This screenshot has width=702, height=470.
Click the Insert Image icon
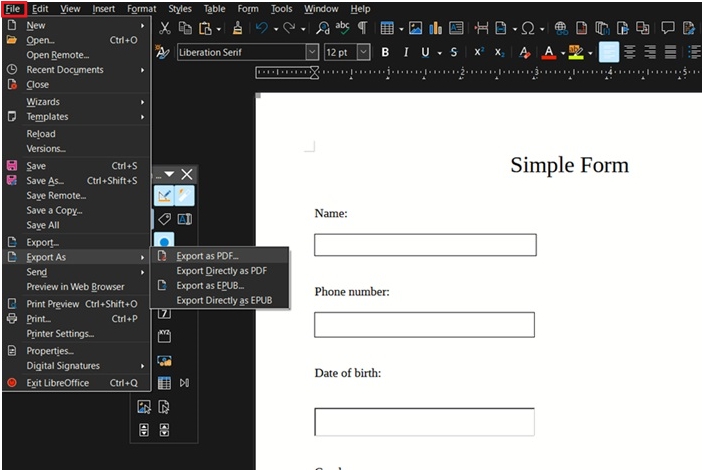pos(415,28)
